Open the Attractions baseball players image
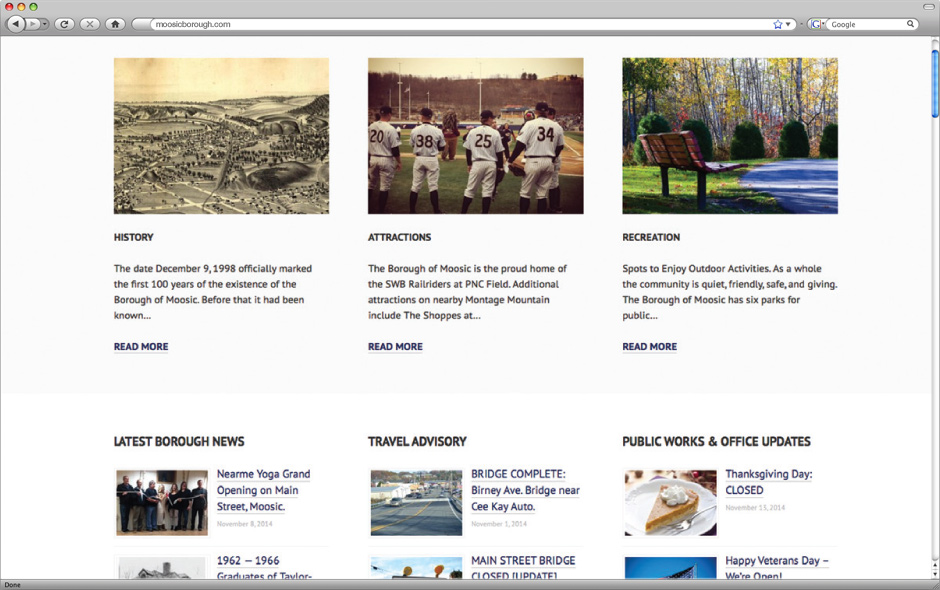This screenshot has width=940, height=590. tap(475, 136)
